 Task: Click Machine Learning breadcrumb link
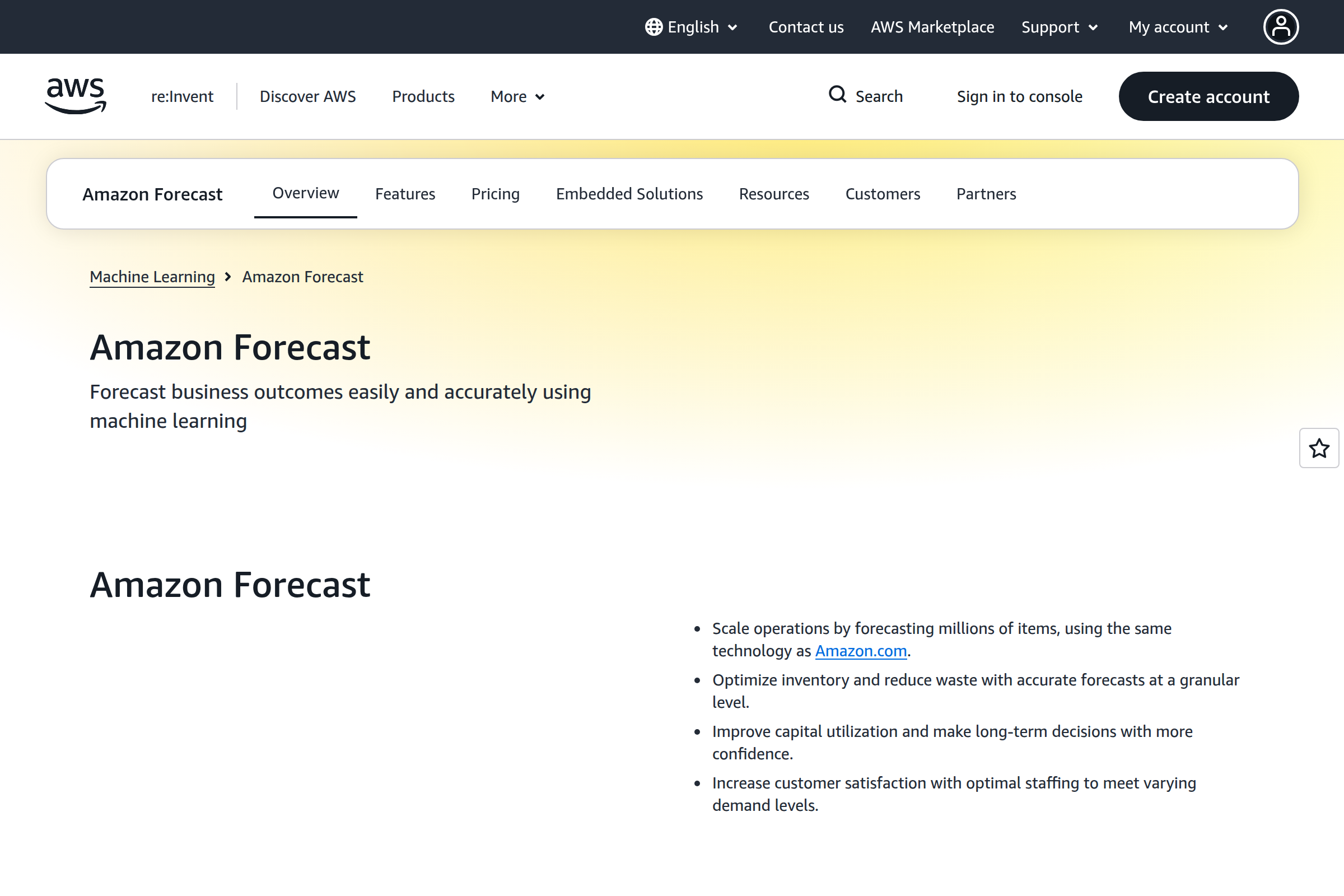[152, 277]
